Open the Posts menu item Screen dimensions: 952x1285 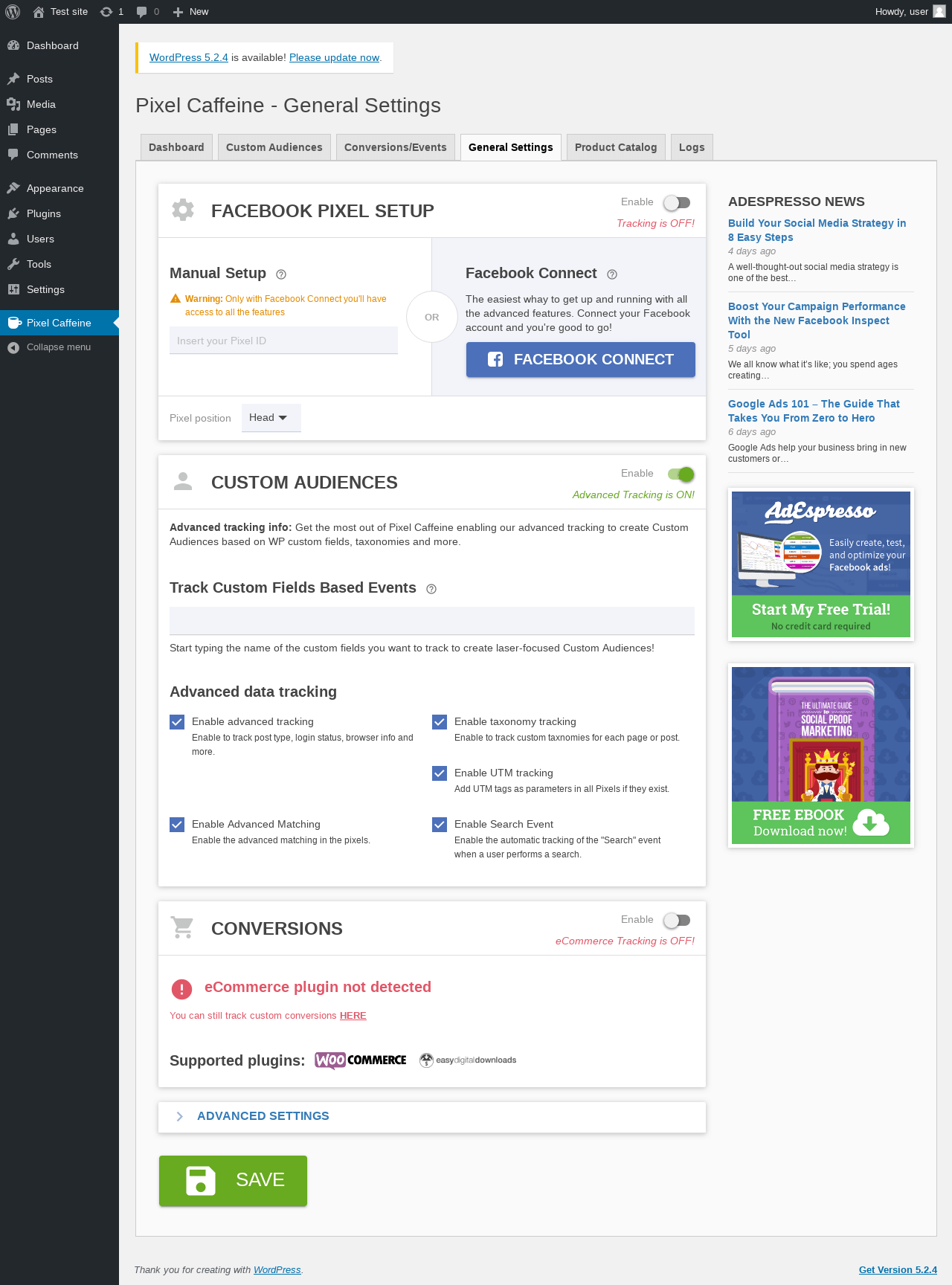pyautogui.click(x=59, y=79)
